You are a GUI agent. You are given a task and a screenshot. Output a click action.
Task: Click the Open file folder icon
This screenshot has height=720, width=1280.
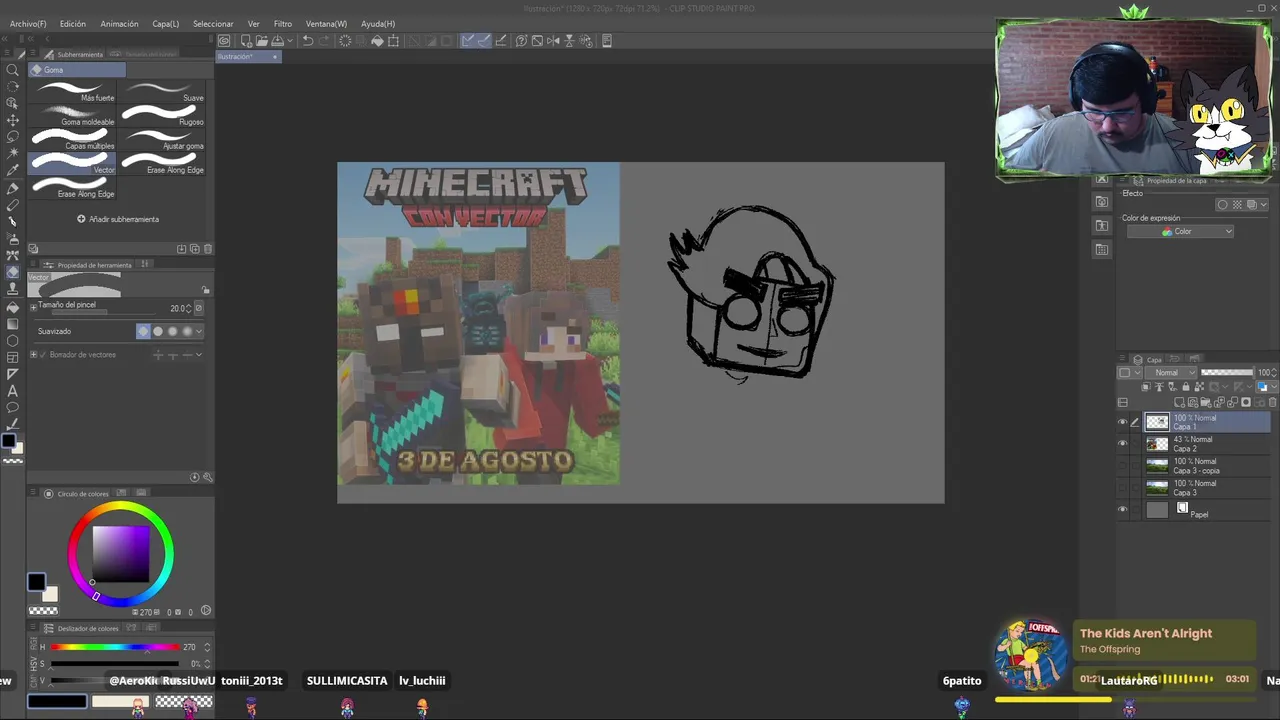click(261, 41)
